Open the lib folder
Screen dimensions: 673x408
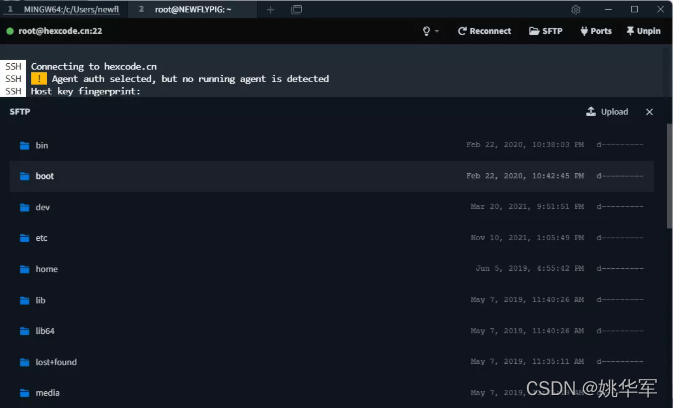(x=331, y=300)
